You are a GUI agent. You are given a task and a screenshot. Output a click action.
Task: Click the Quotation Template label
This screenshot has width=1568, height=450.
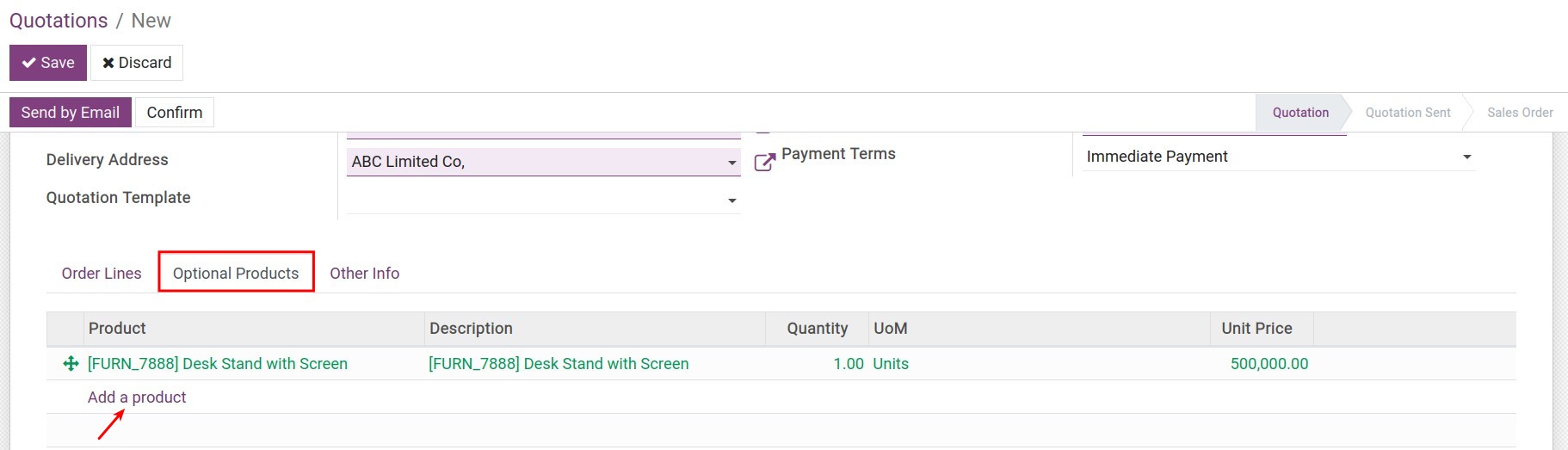tap(119, 198)
